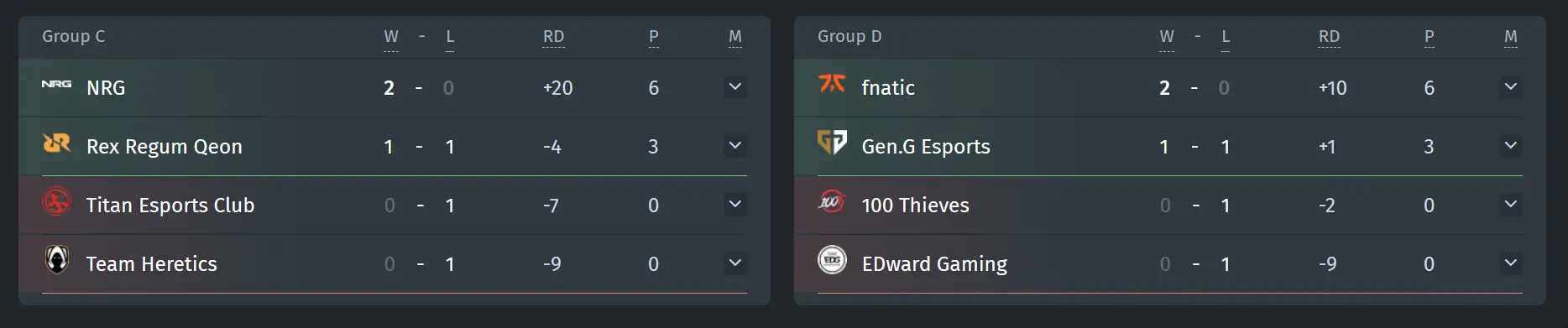
Task: Click the EDward Gaming logo
Action: coord(832,260)
